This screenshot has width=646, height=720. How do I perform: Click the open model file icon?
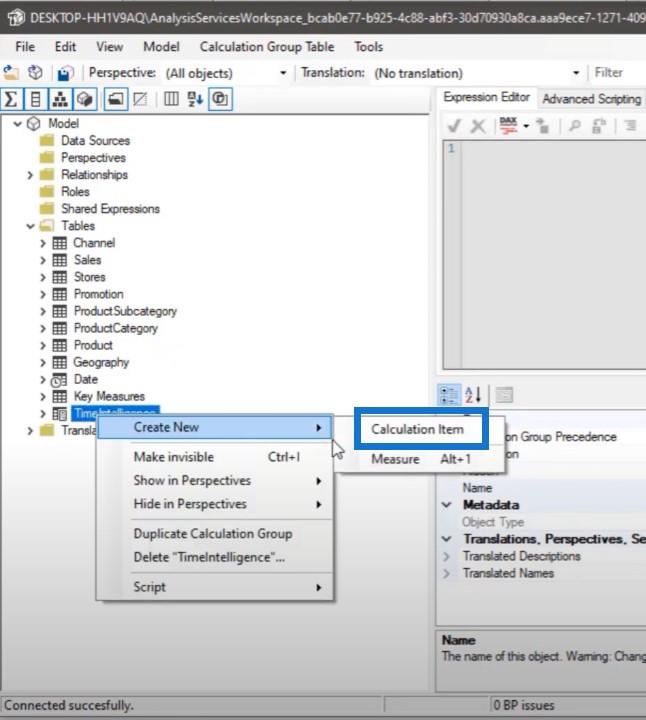pos(11,73)
